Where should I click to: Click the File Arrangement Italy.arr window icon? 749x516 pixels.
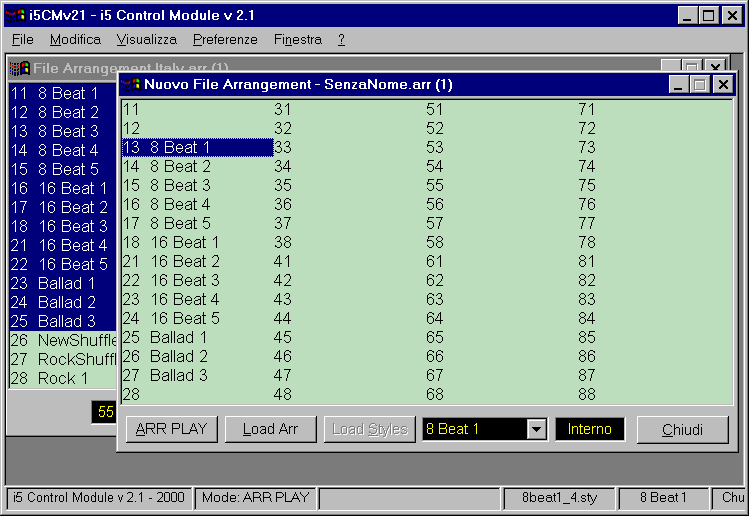19,68
